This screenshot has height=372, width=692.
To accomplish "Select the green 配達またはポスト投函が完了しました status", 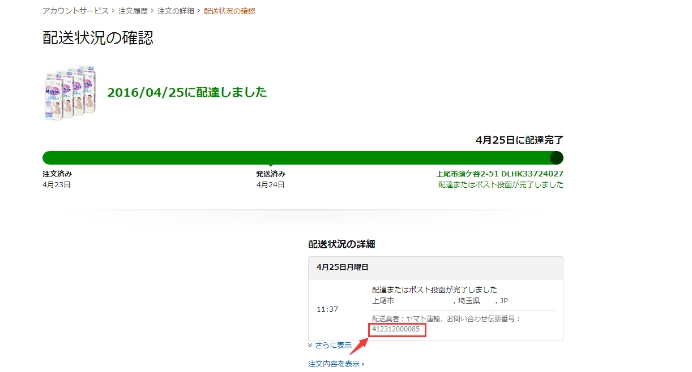I will (500, 184).
